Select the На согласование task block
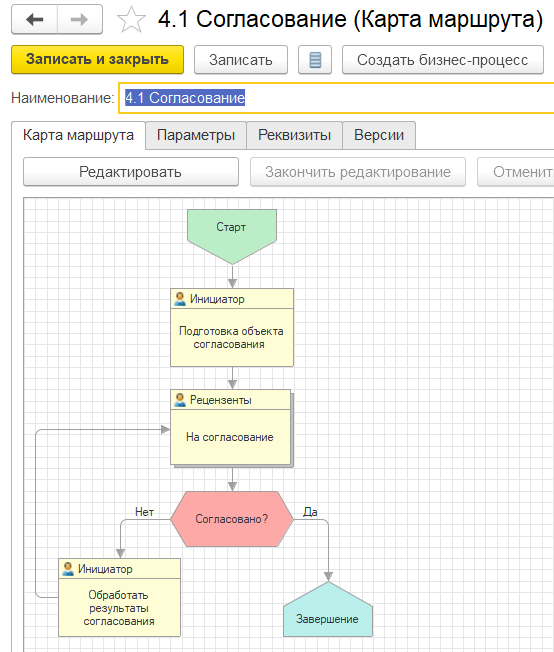Image resolution: width=554 pixels, height=652 pixels. pyautogui.click(x=232, y=428)
